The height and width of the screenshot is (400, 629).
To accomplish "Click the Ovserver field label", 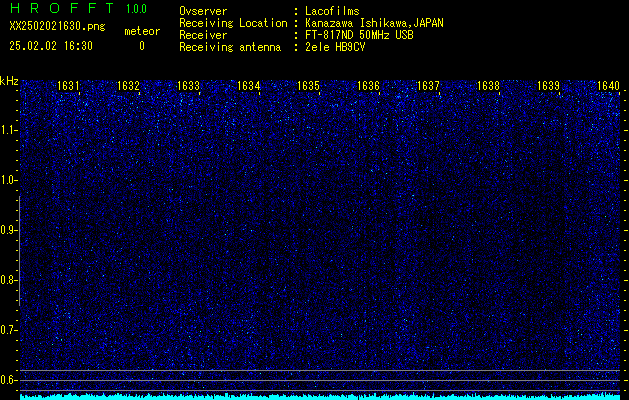I will pos(203,11).
